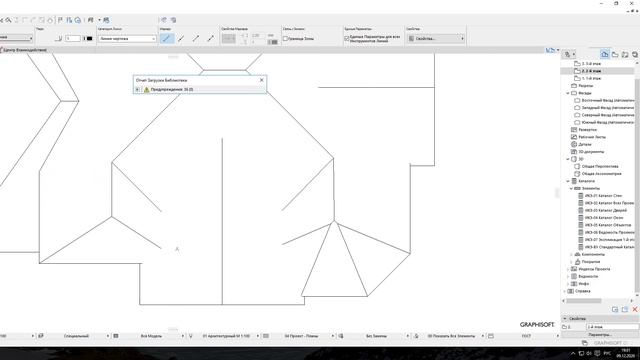Collapse the Элементы tree node
This screenshot has width=640, height=360.
coord(571,189)
